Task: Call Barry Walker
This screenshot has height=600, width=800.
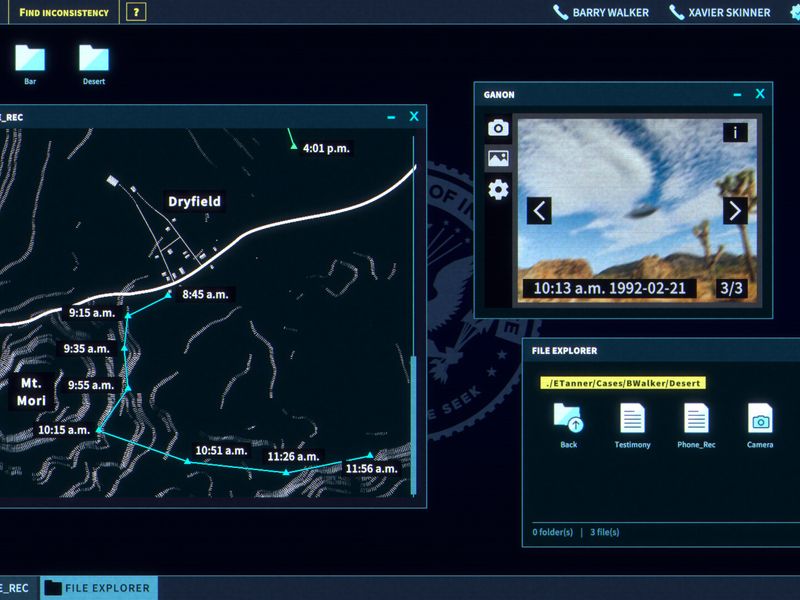Action: pyautogui.click(x=601, y=12)
